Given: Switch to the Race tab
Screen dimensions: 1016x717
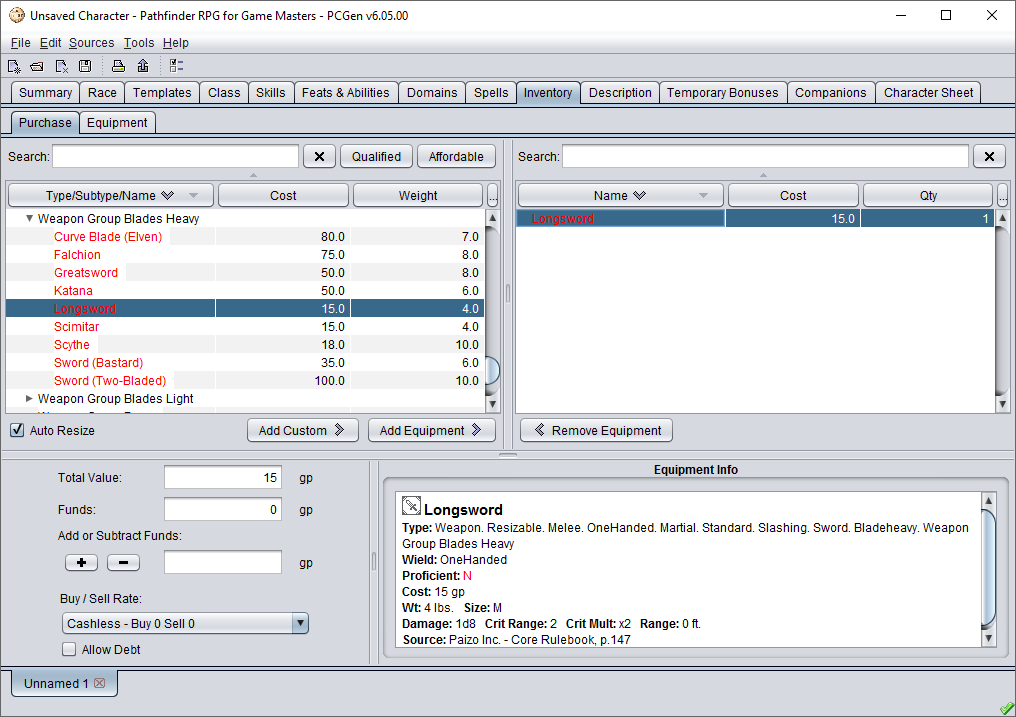Looking at the screenshot, I should tap(102, 93).
